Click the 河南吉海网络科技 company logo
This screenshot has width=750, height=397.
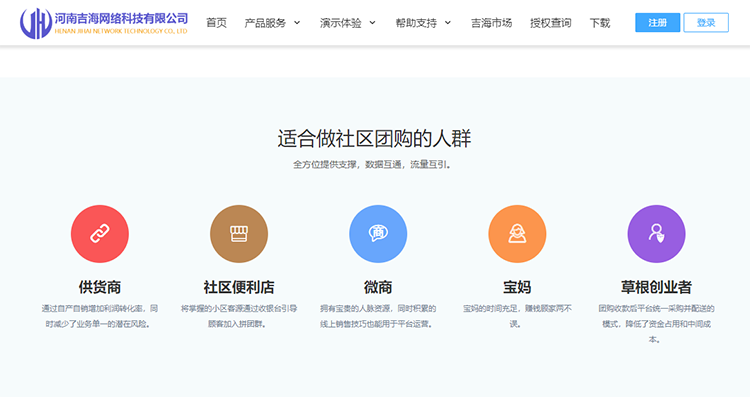(104, 23)
